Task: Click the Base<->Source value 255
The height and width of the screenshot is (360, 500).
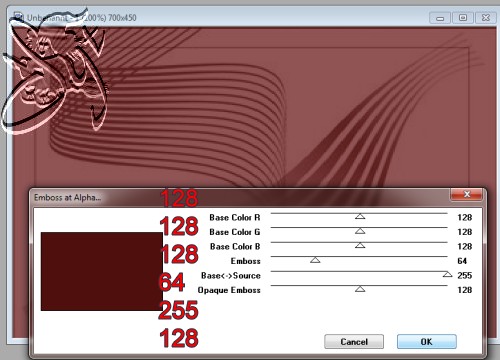Action: [x=465, y=275]
